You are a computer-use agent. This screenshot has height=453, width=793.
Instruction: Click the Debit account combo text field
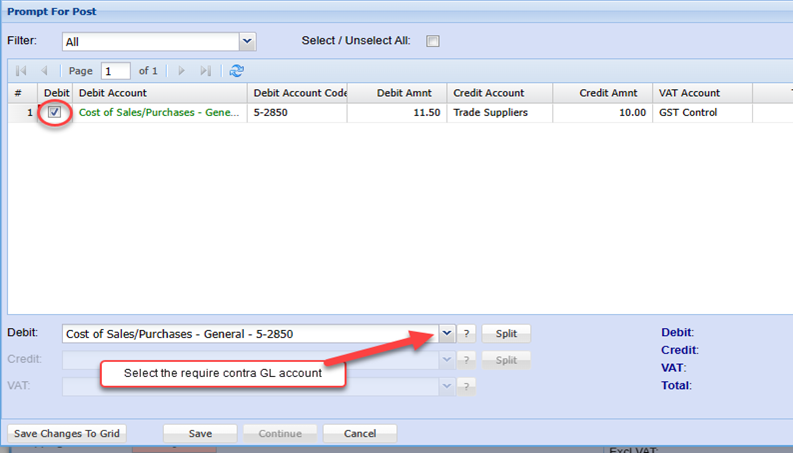[x=250, y=334]
